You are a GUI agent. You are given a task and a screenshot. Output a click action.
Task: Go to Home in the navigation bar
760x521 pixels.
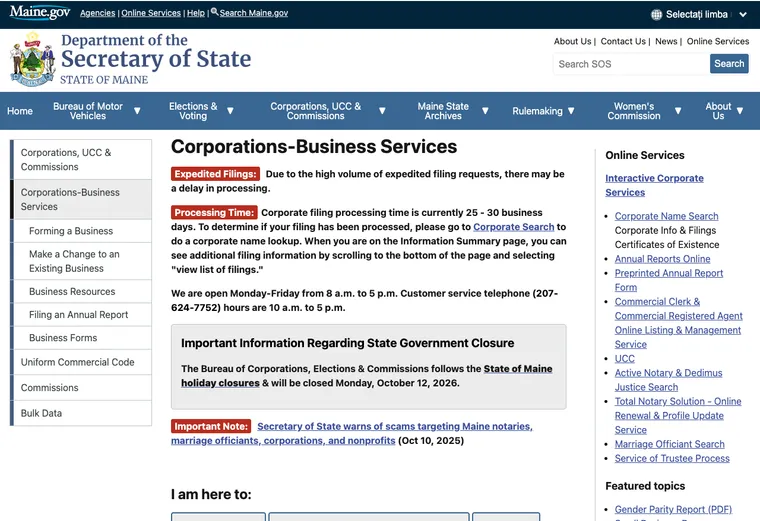[x=20, y=111]
